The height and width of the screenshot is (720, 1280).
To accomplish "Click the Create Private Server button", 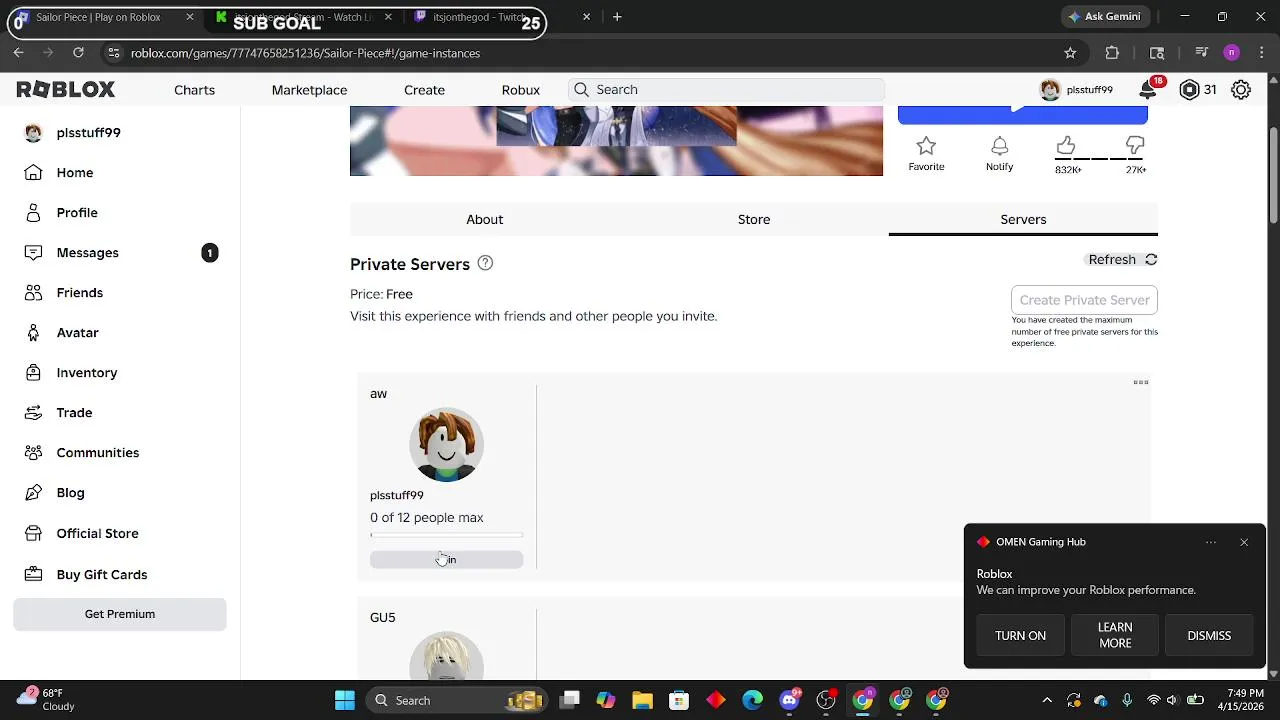I will pos(1084,300).
